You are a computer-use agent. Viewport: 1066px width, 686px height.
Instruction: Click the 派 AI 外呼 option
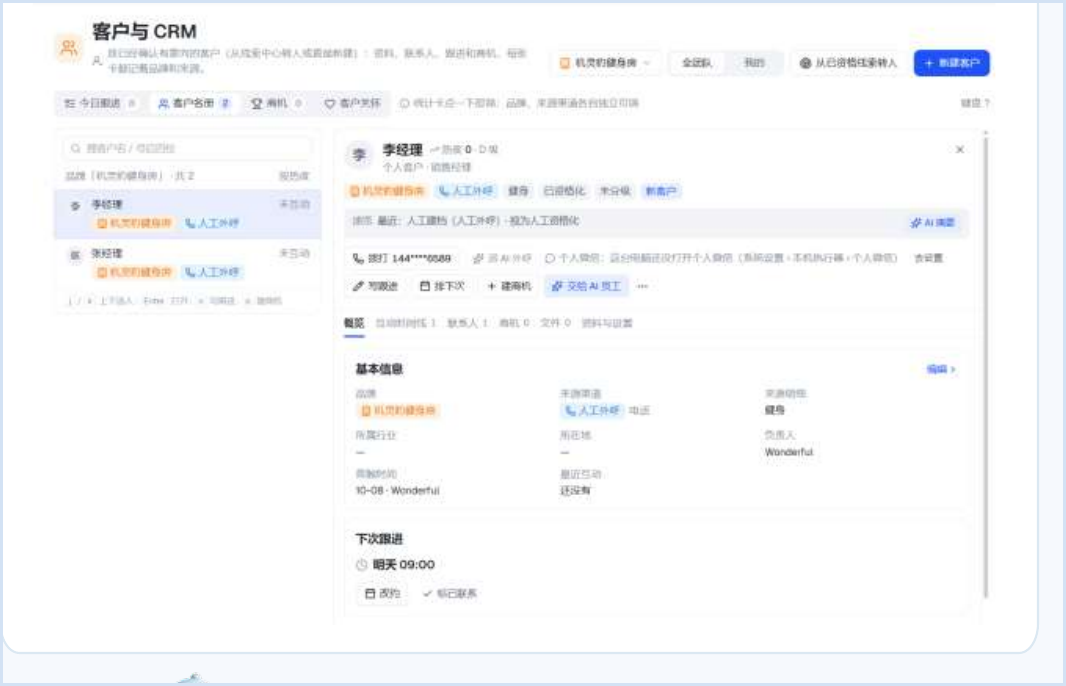tap(502, 258)
